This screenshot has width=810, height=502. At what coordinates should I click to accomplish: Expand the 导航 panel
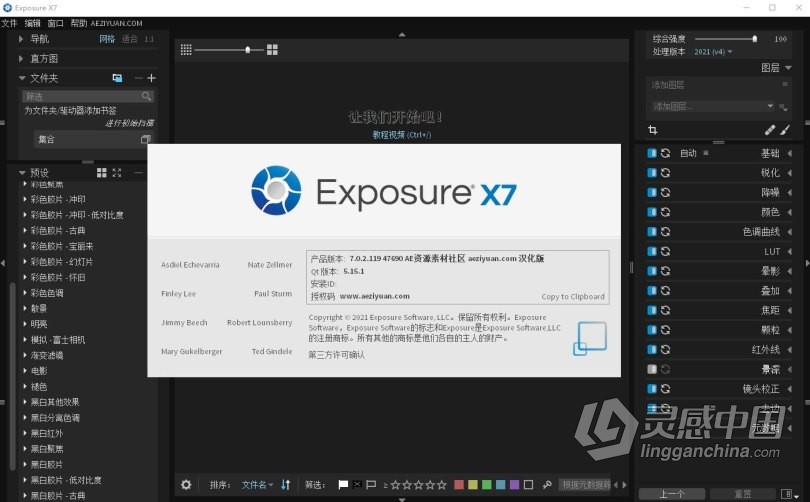21,39
